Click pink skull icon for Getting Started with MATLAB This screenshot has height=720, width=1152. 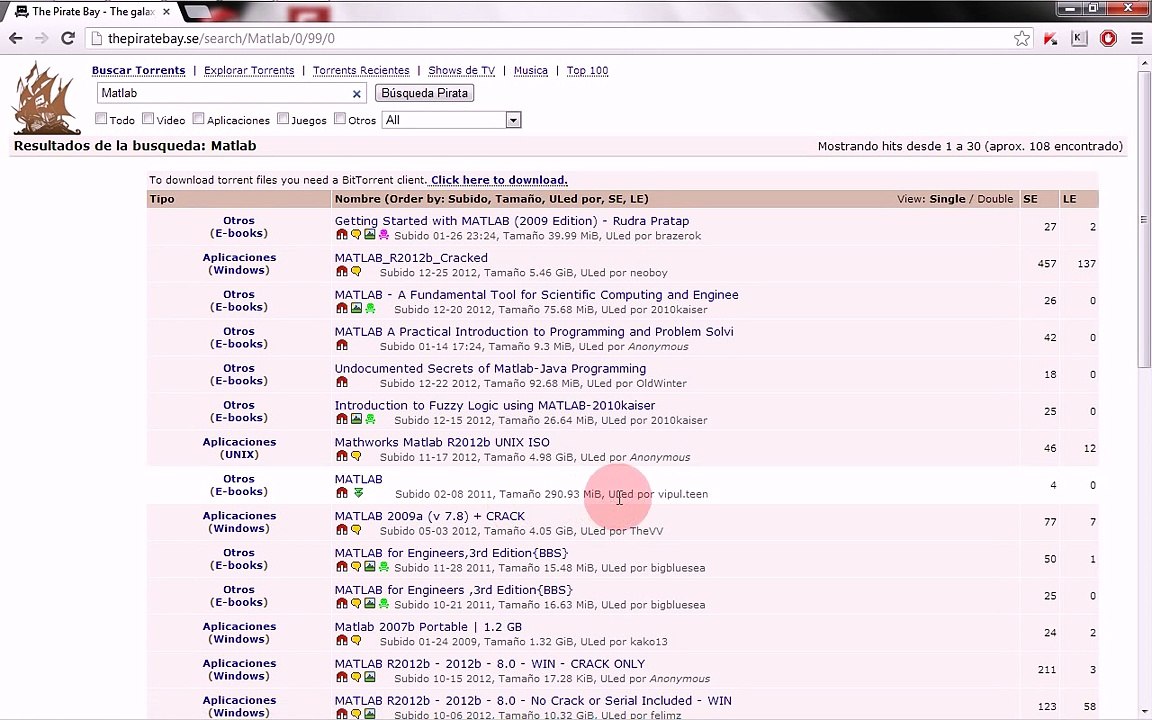pyautogui.click(x=384, y=234)
